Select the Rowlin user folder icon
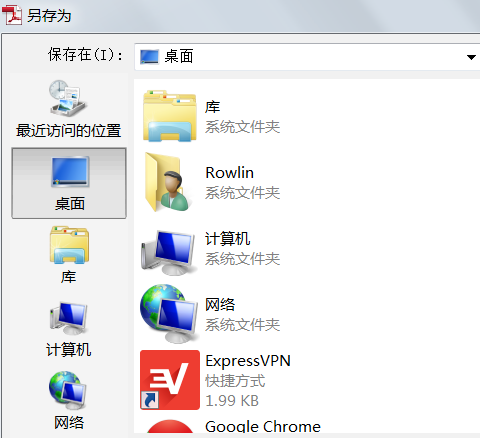480x438 pixels. [x=169, y=182]
